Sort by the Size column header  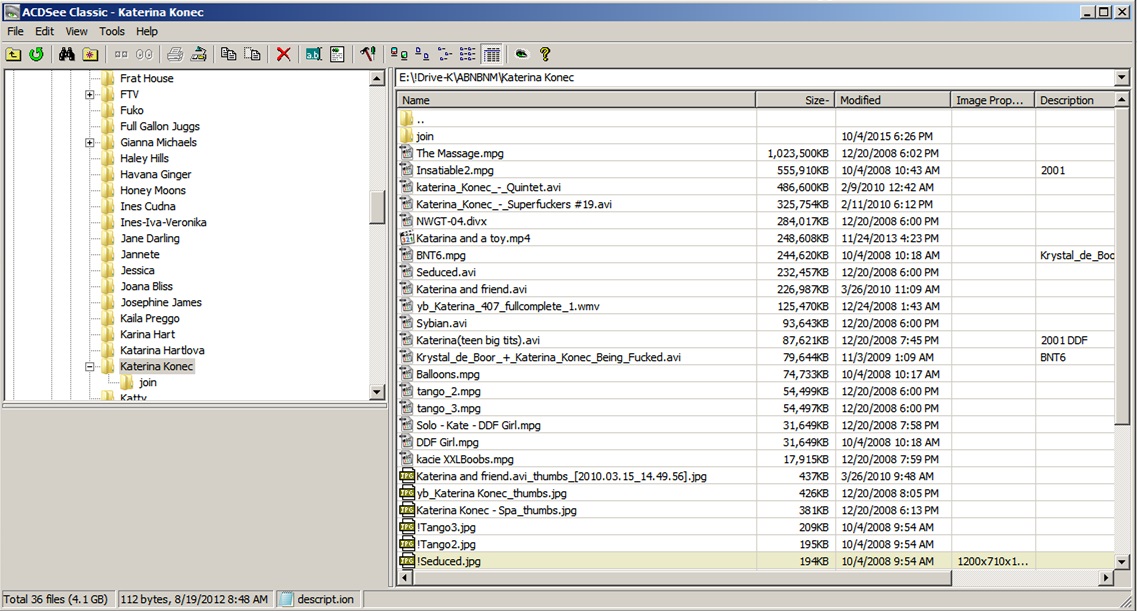point(795,100)
